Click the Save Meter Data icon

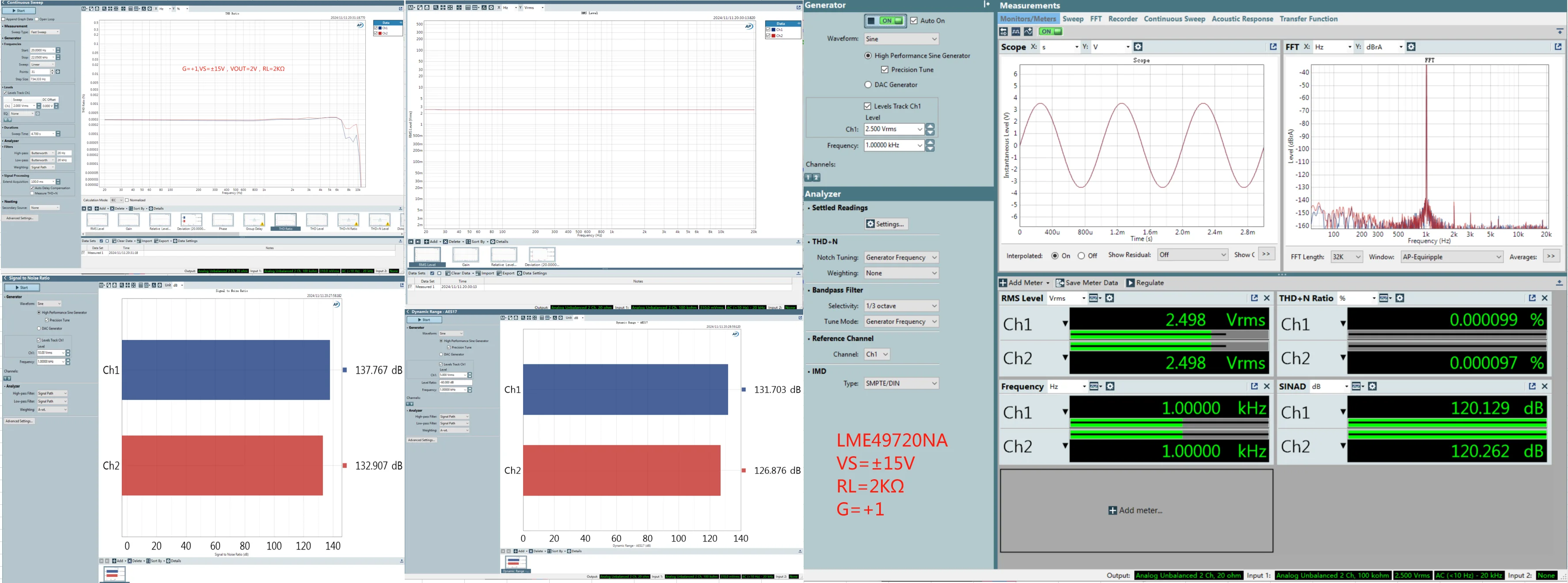pyautogui.click(x=1060, y=283)
